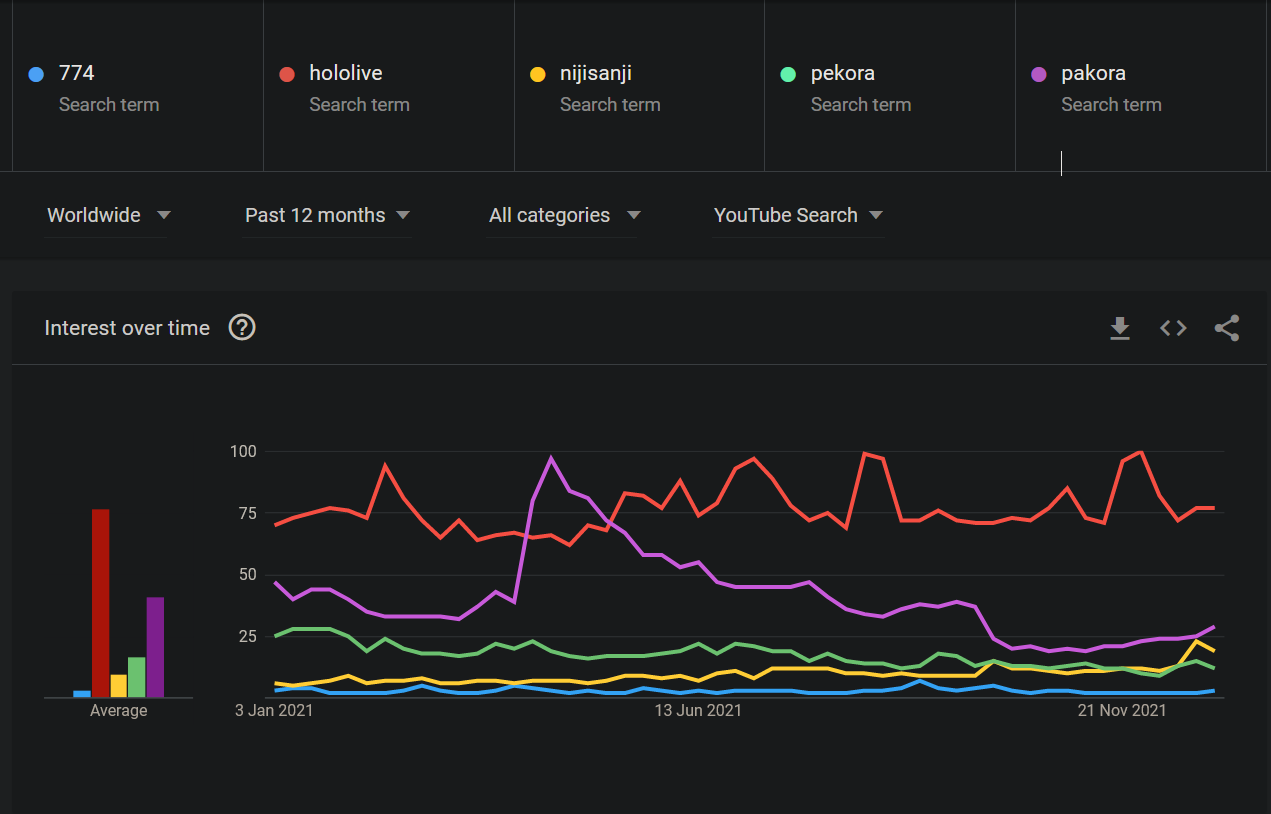Click the blue 774 average bar
This screenshot has height=814, width=1271.
tap(82, 694)
